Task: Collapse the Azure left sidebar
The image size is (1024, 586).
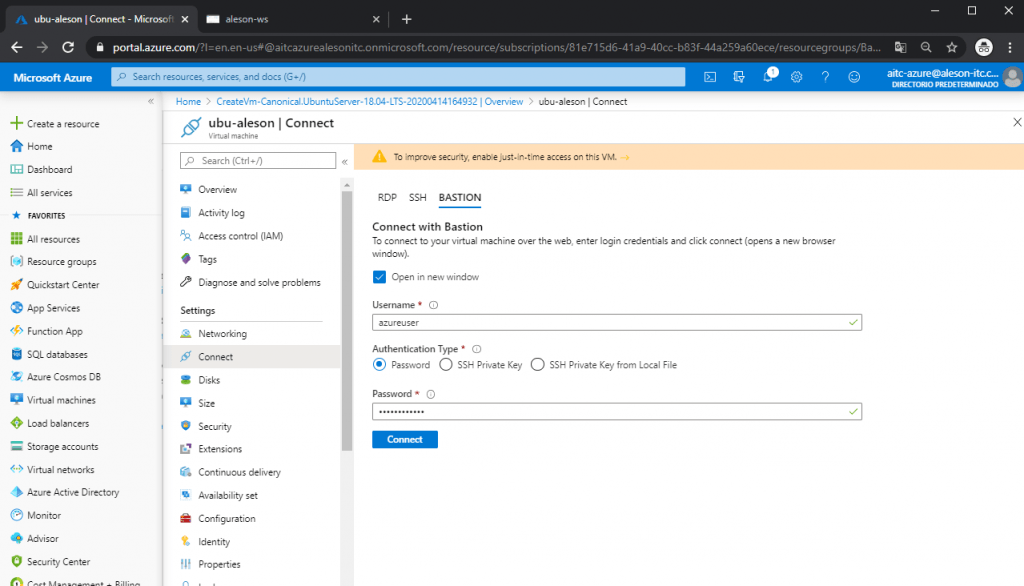Action: coord(151,101)
